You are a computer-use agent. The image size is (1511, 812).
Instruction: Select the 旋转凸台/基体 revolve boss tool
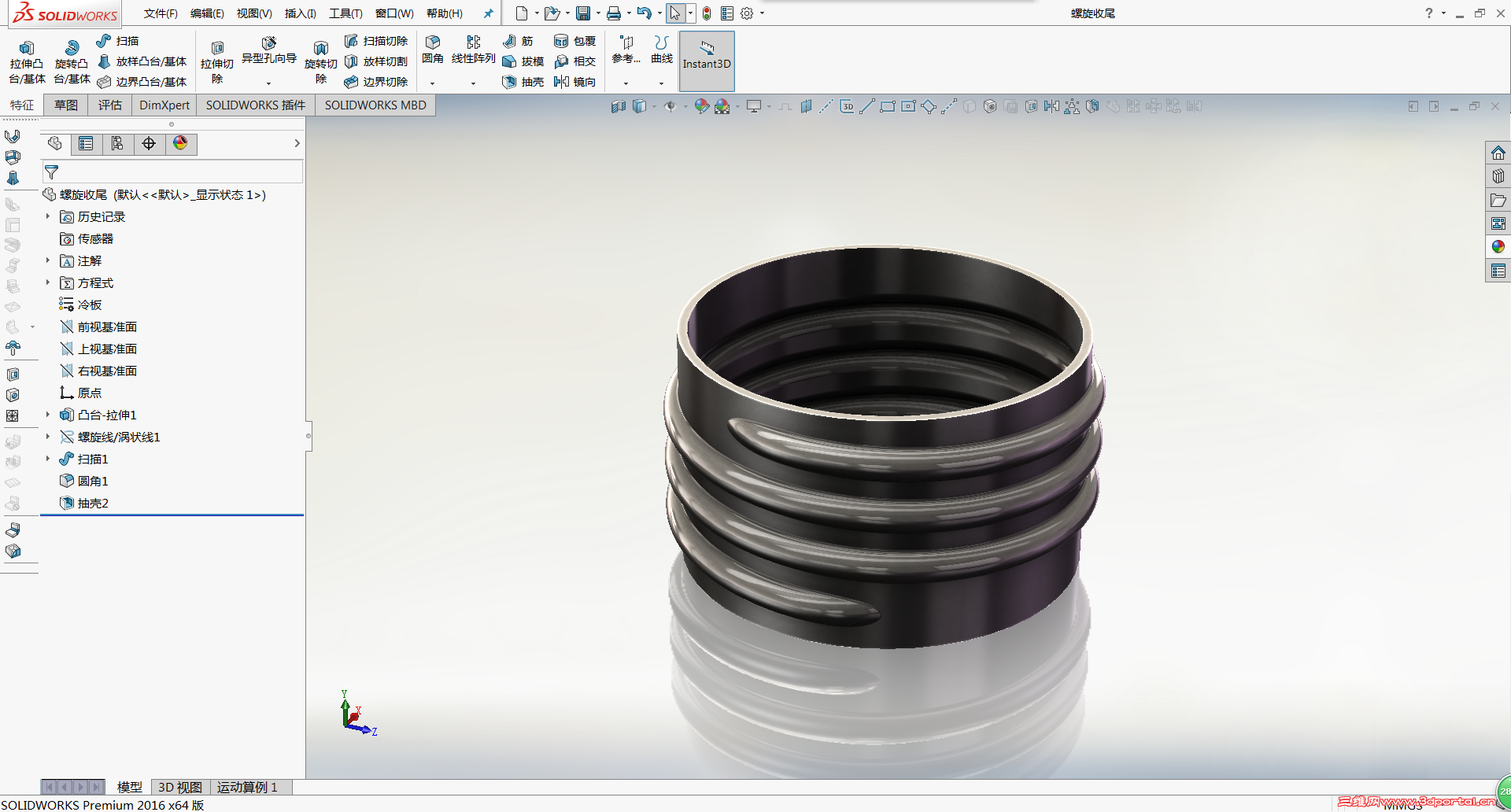pyautogui.click(x=72, y=62)
